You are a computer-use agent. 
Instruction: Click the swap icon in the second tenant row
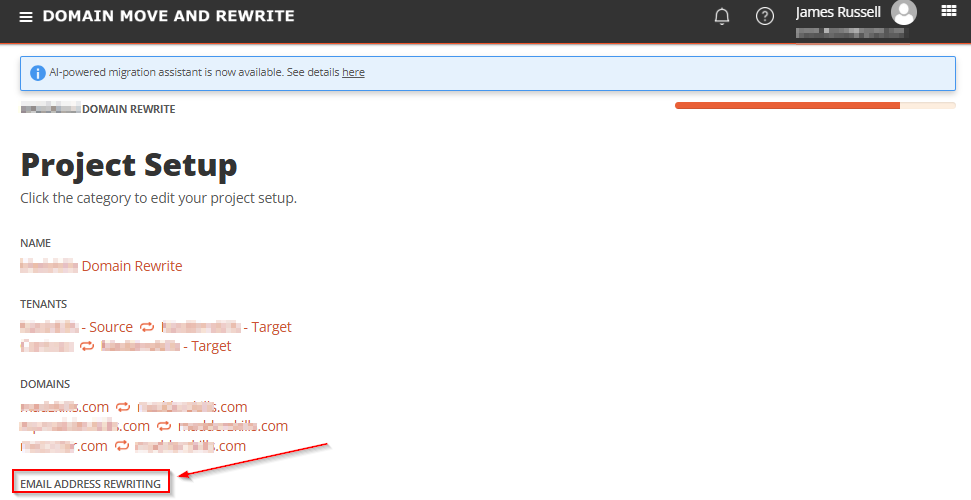[87, 346]
